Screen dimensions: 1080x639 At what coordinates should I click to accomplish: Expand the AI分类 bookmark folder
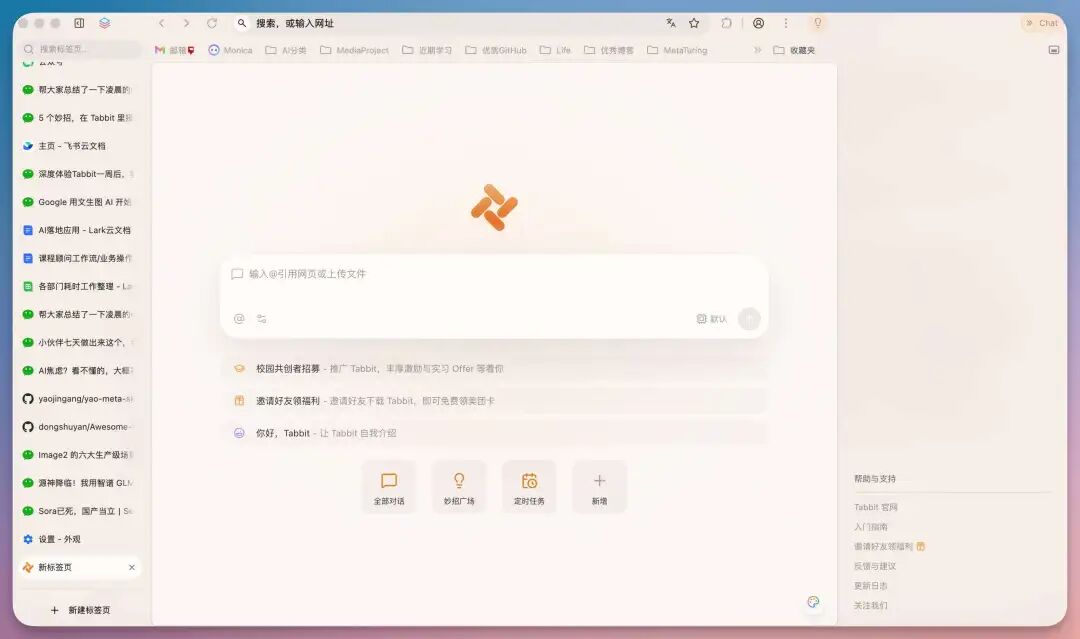coord(286,50)
